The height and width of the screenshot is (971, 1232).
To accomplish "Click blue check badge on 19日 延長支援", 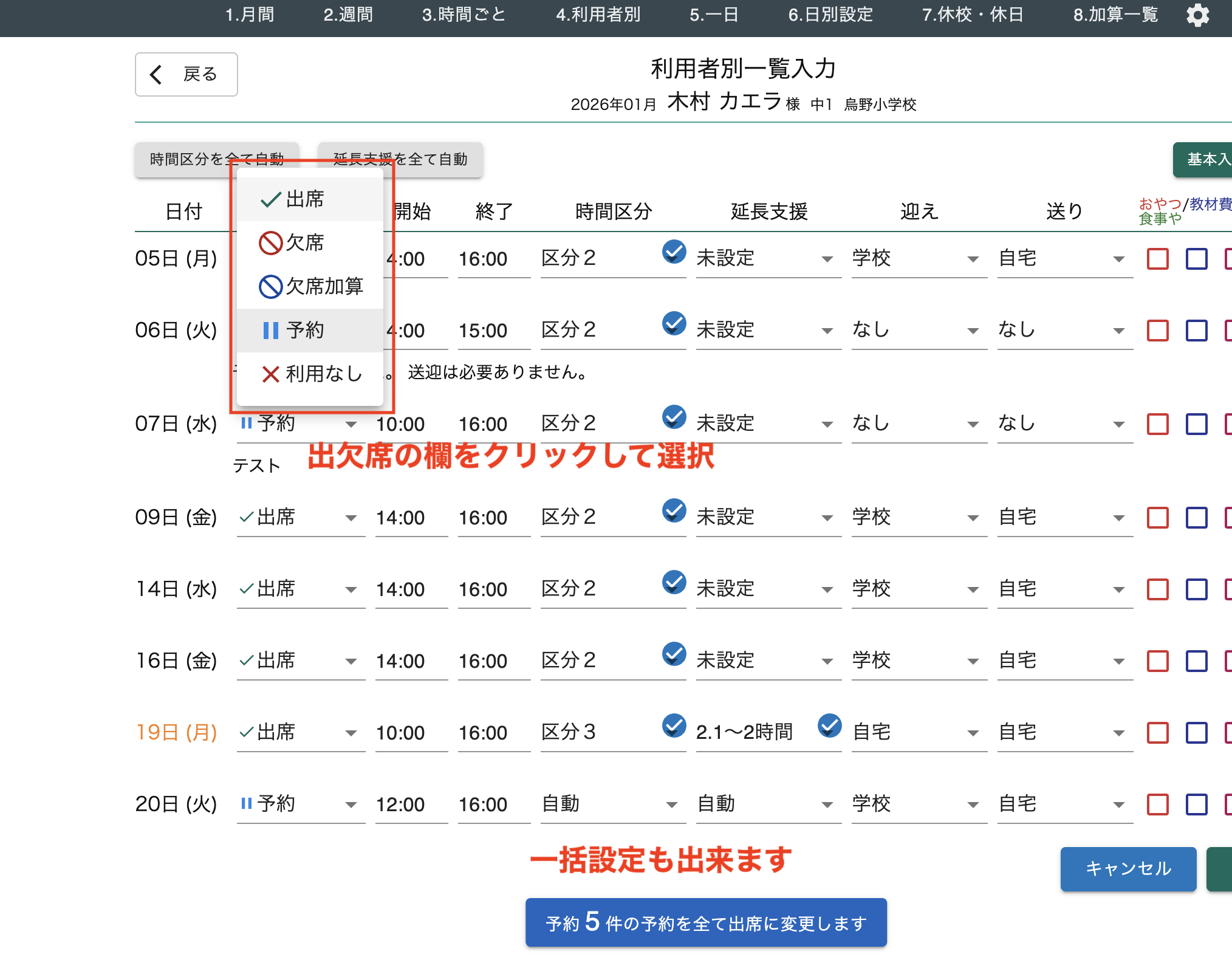I will tap(829, 725).
